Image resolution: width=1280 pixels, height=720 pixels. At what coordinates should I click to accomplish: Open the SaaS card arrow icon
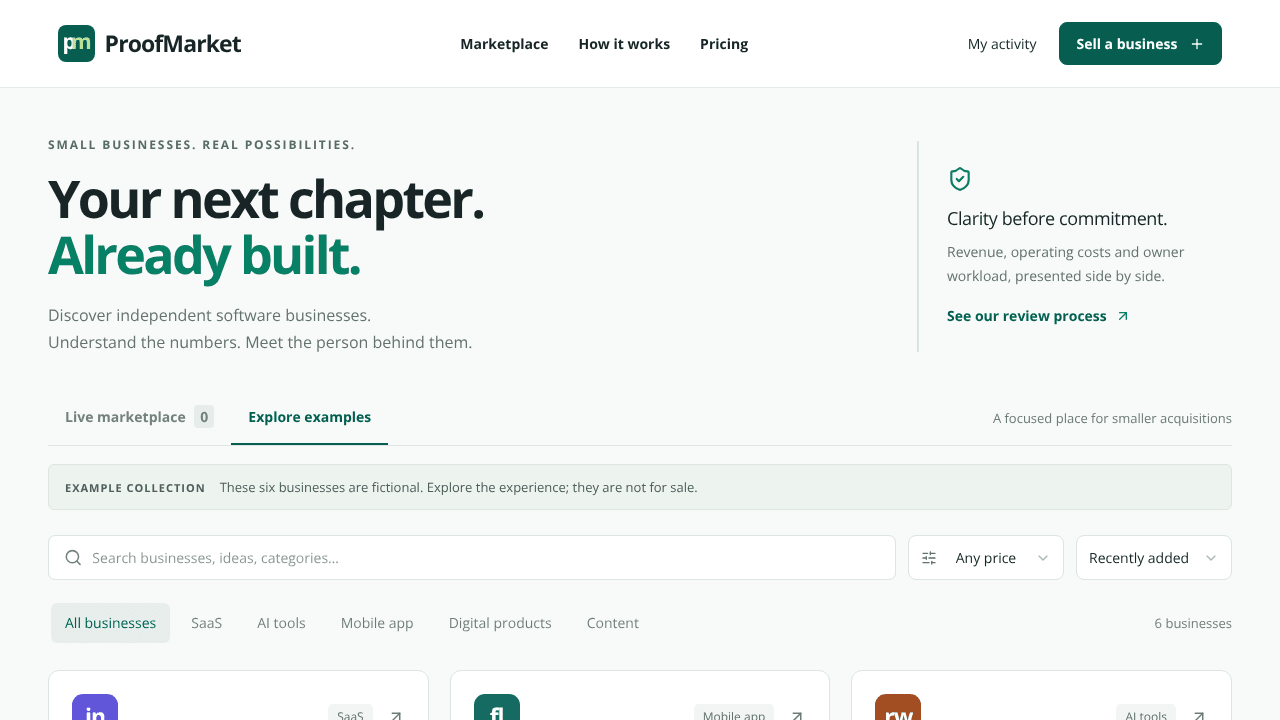pyautogui.click(x=396, y=715)
